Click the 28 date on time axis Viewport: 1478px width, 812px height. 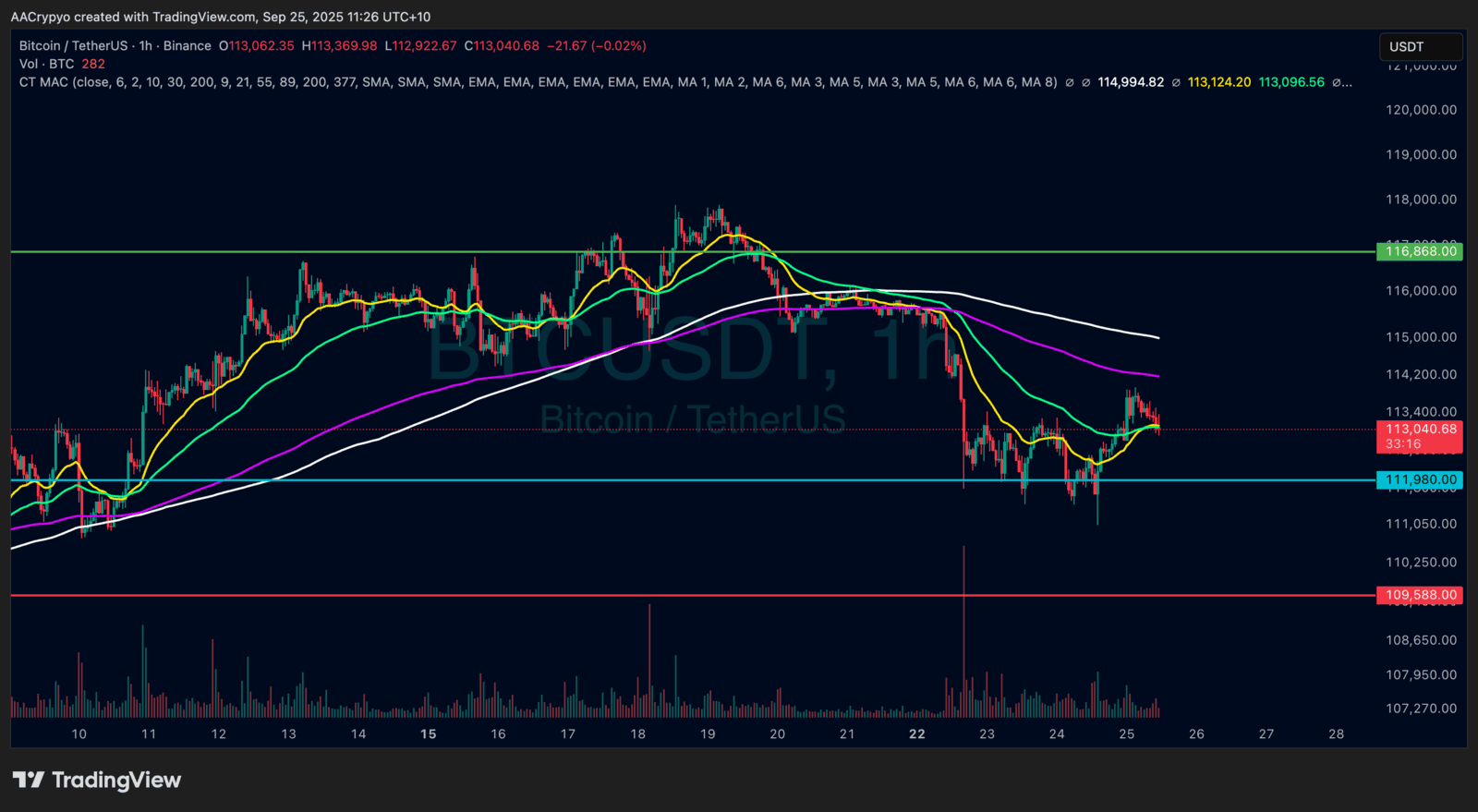pos(1336,734)
